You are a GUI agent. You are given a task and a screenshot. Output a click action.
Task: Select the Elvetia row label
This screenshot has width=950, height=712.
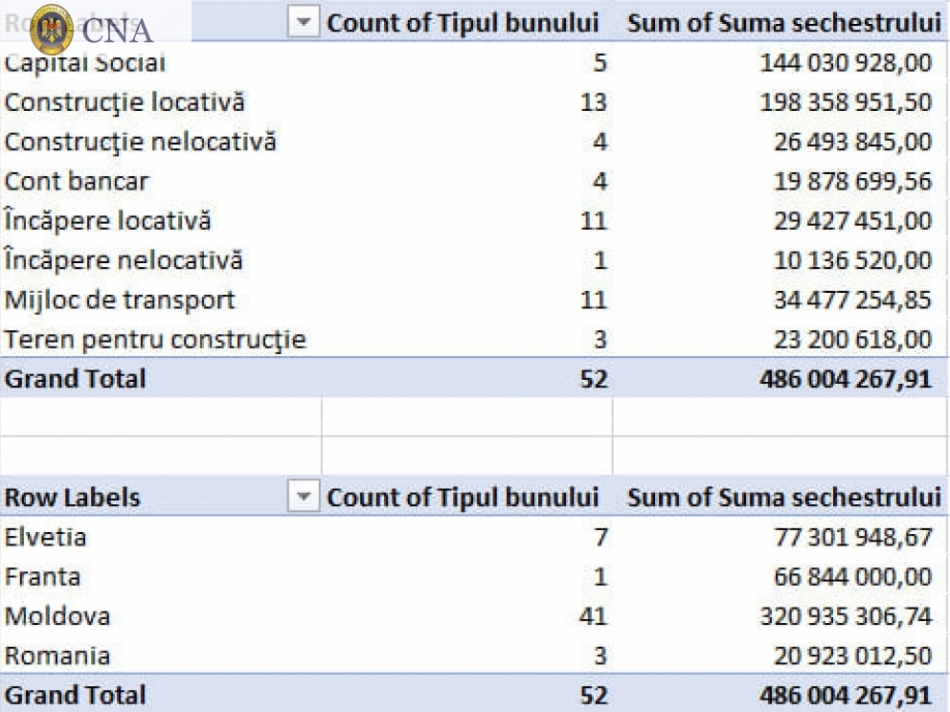pyautogui.click(x=45, y=537)
